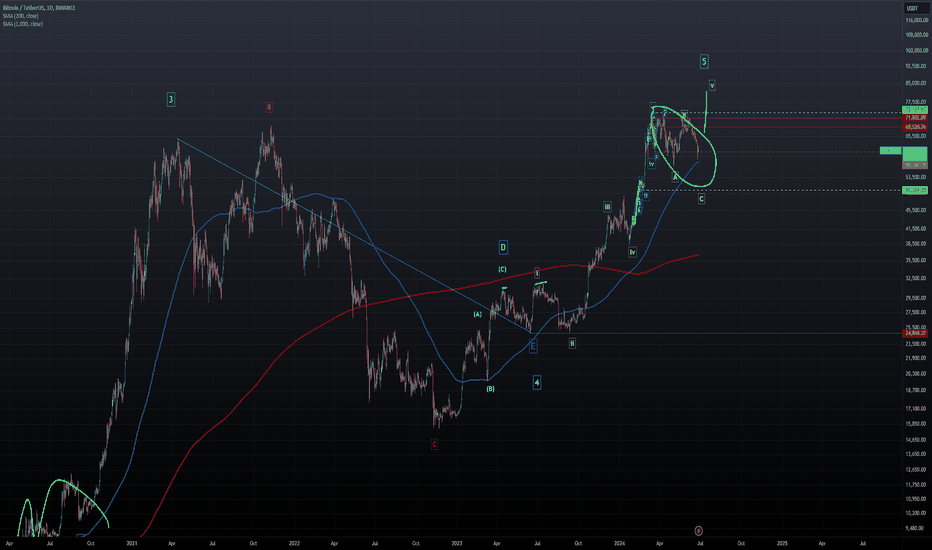This screenshot has width=932, height=550.
Task: Click the Bitcoin / TetherUS symbol legend title
Action: 39,8
